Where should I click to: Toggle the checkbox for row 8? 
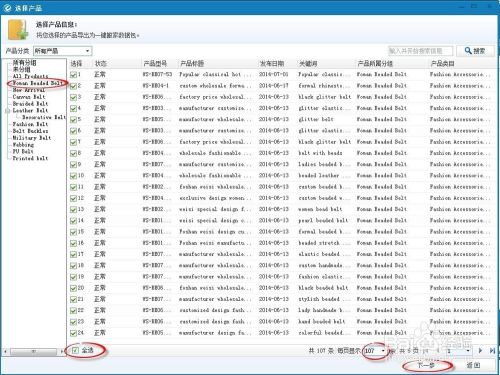tap(73, 153)
